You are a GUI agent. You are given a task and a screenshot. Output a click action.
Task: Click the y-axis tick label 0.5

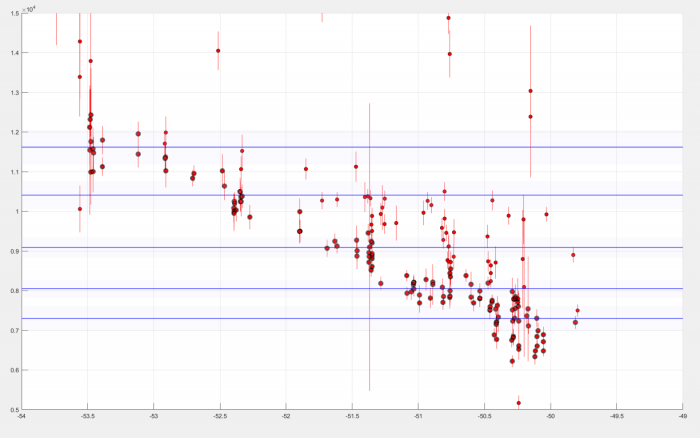(x=12, y=409)
